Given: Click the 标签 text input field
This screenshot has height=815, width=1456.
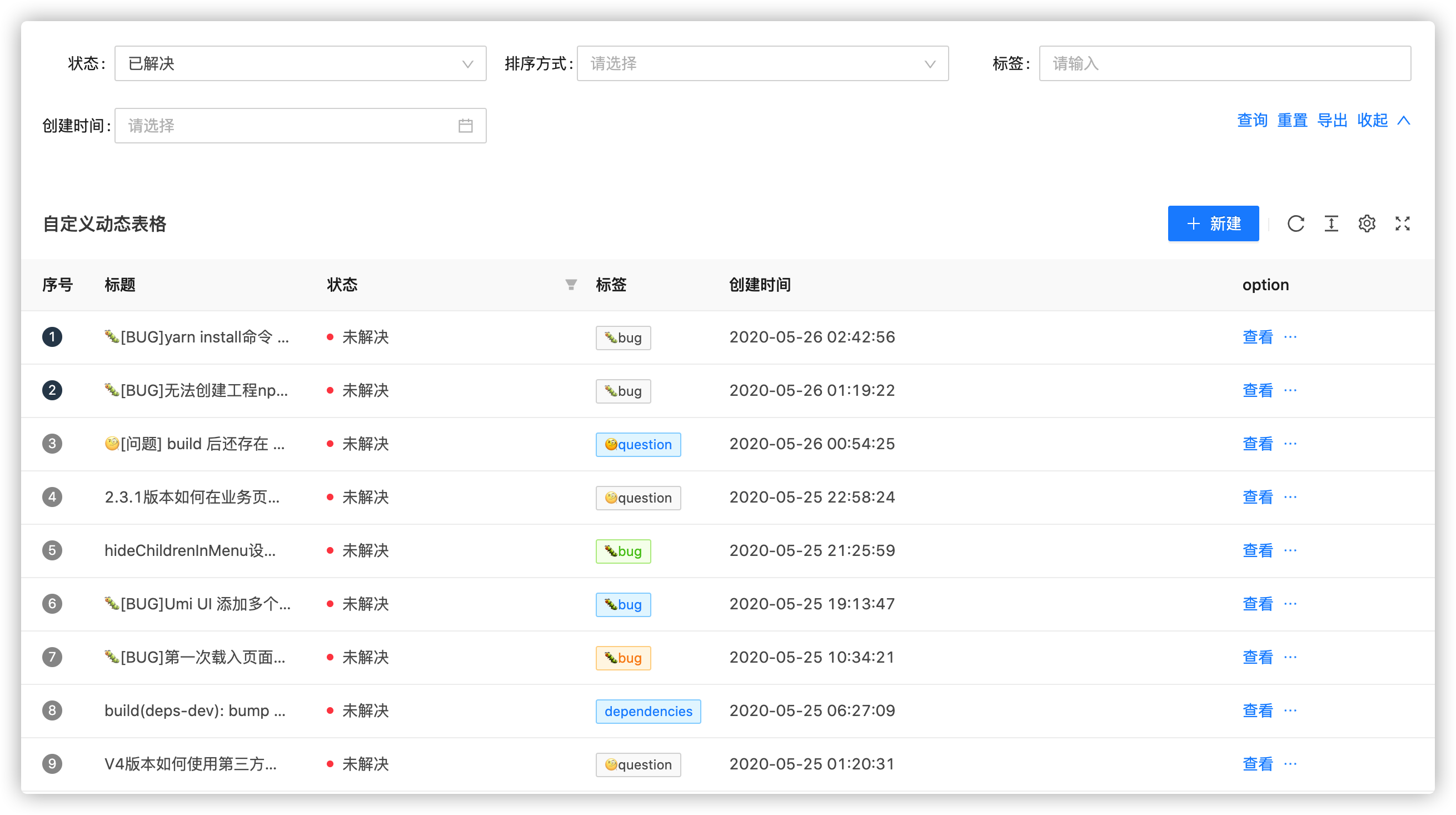Looking at the screenshot, I should [x=1225, y=63].
